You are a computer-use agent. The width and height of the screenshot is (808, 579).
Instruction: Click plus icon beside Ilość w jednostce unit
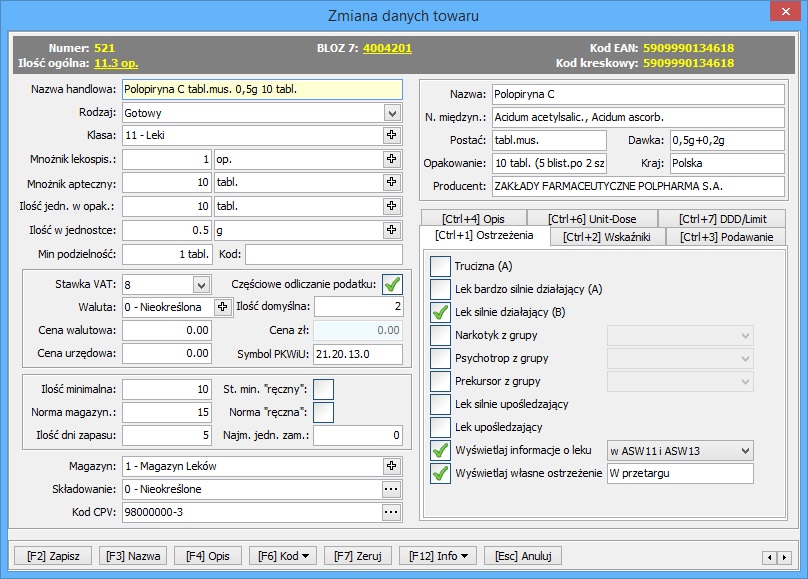[391, 229]
